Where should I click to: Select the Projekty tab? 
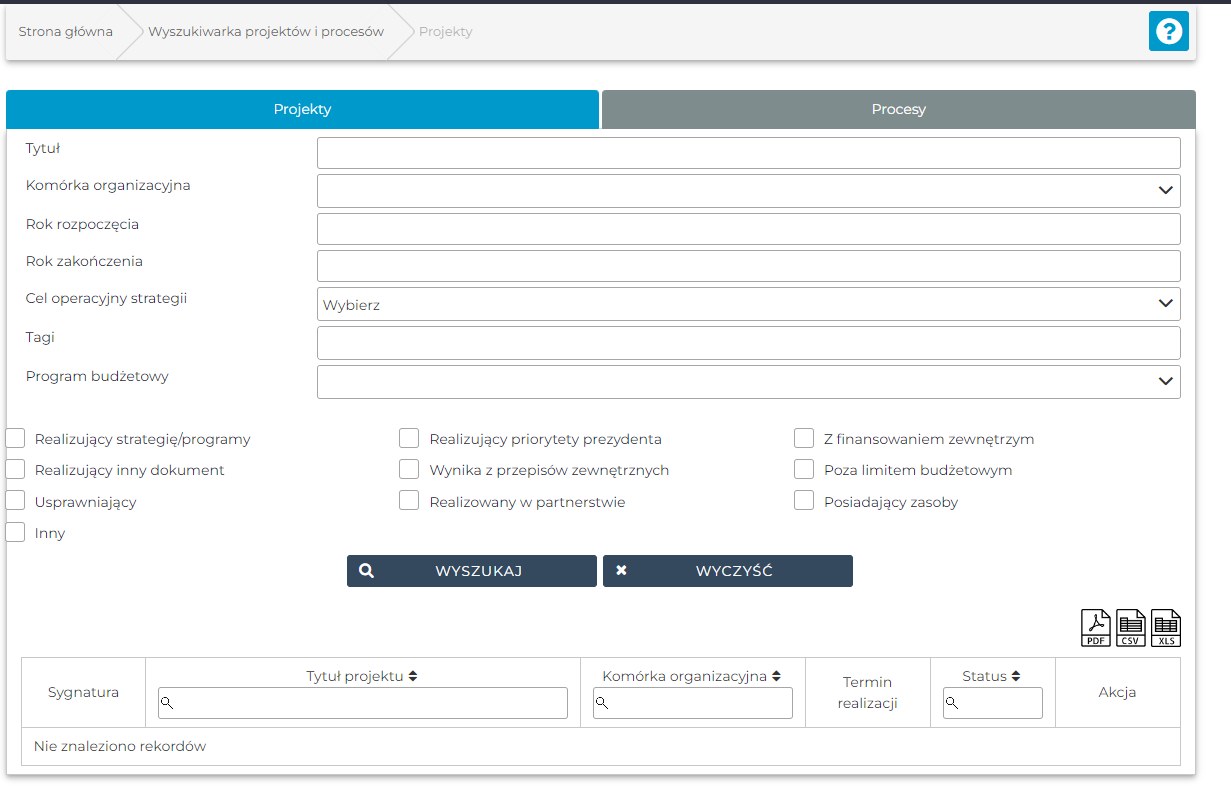click(x=302, y=110)
